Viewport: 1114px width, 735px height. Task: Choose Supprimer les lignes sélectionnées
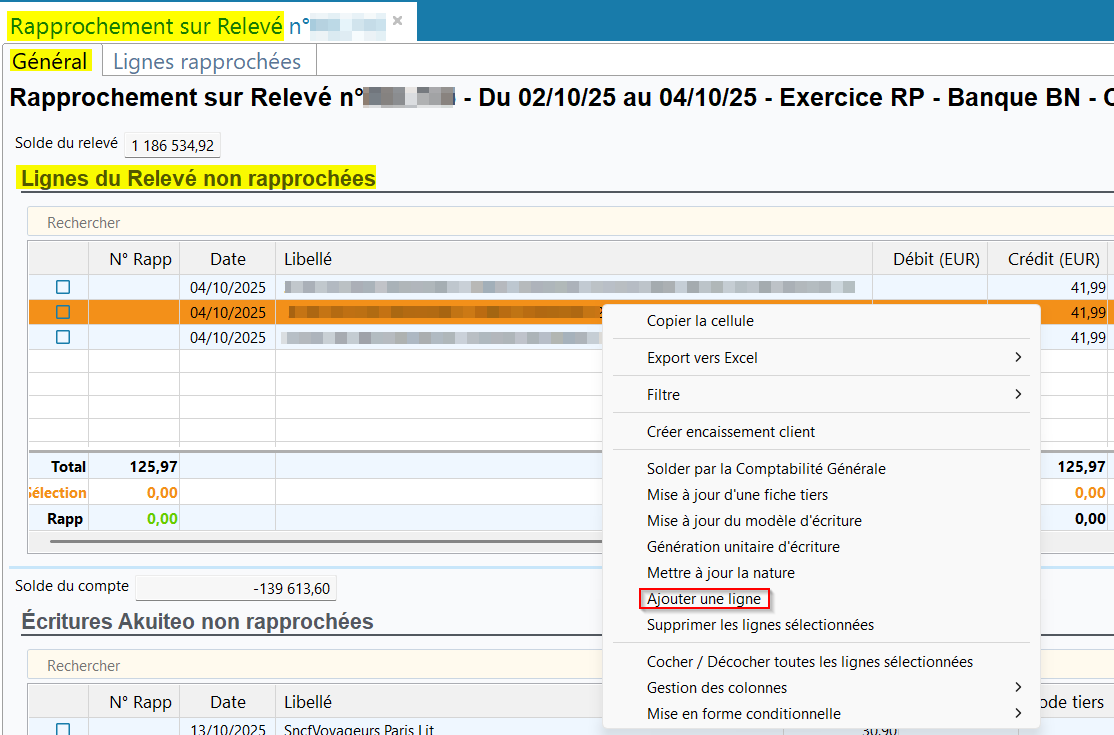coord(760,625)
